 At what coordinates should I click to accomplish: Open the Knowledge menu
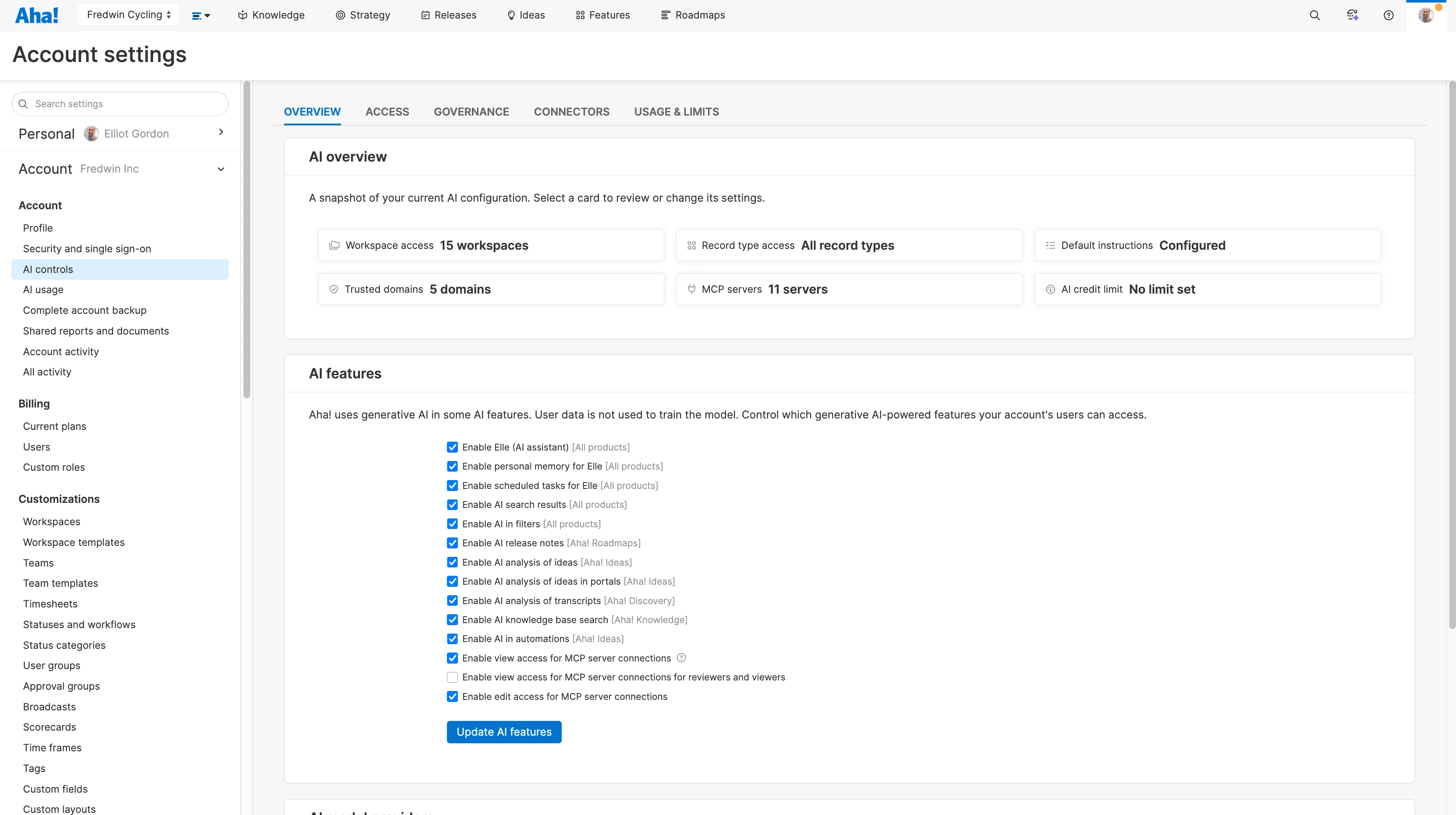(271, 15)
